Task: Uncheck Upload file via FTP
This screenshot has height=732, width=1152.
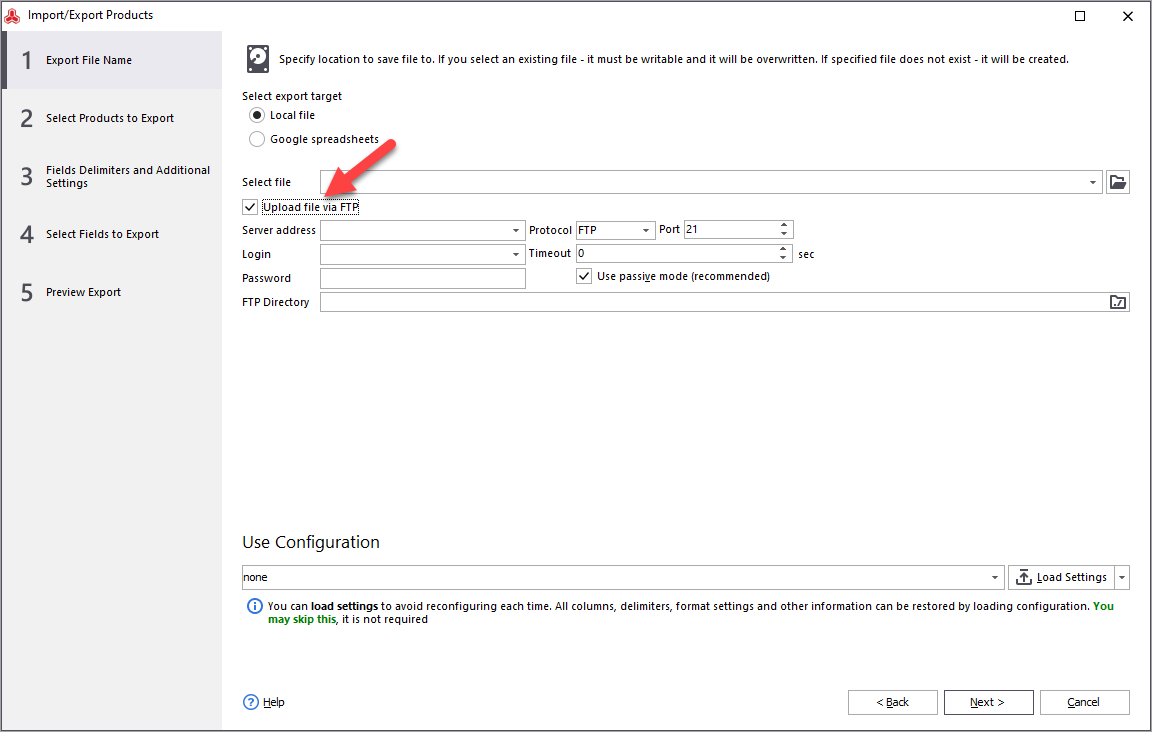Action: pos(250,207)
